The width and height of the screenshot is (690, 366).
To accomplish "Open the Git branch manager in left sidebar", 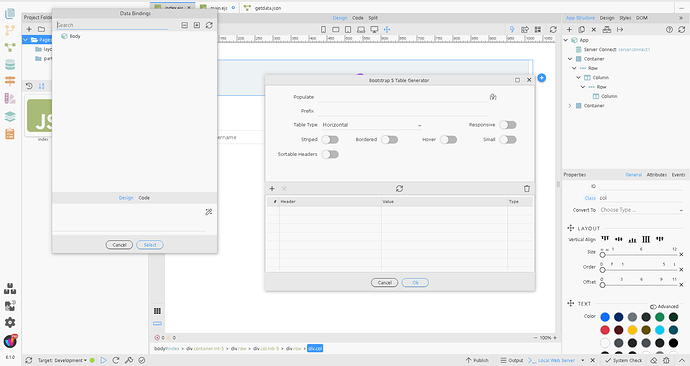I will point(10,30).
